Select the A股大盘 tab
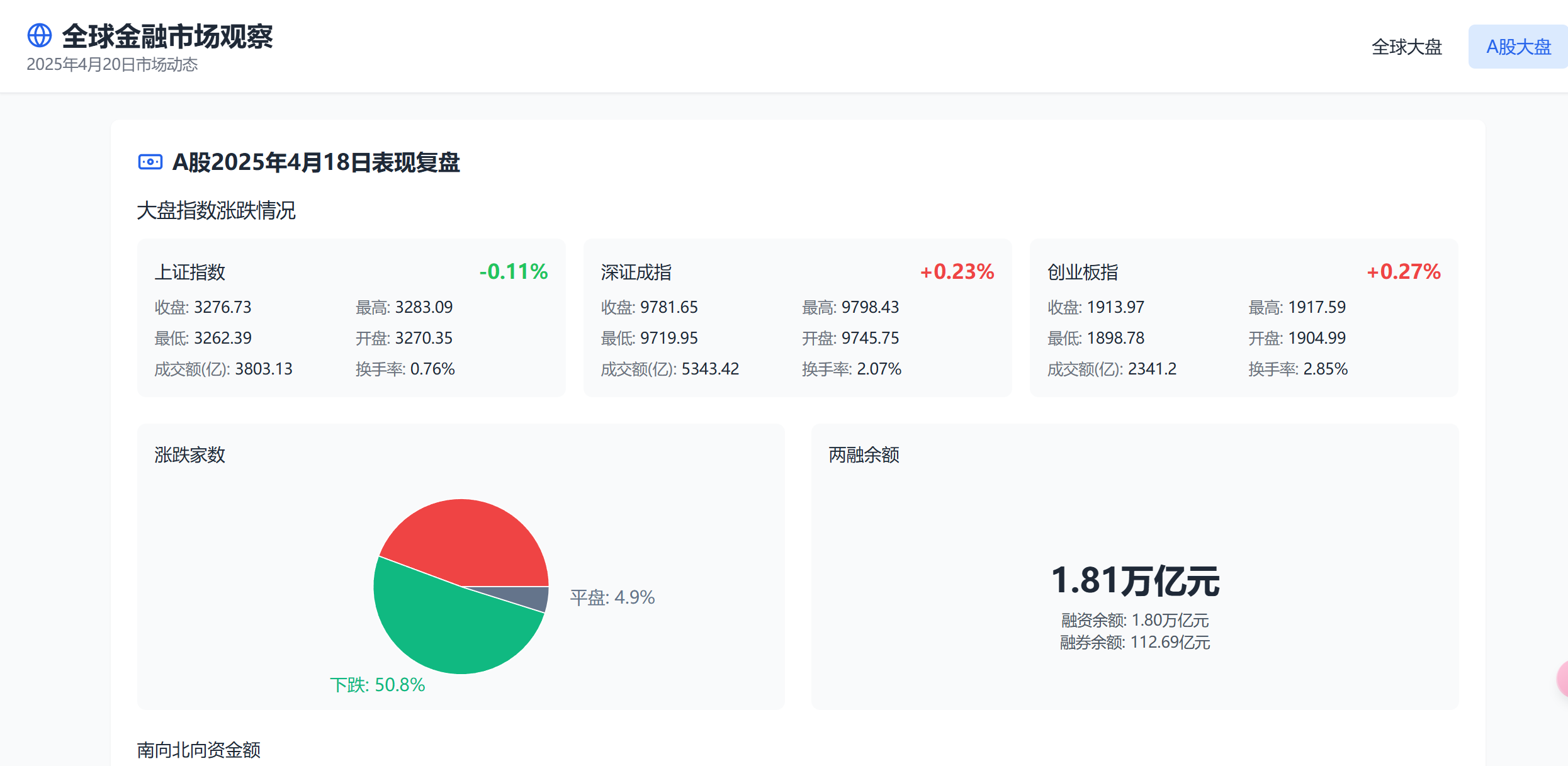This screenshot has width=1568, height=766. 1518,47
